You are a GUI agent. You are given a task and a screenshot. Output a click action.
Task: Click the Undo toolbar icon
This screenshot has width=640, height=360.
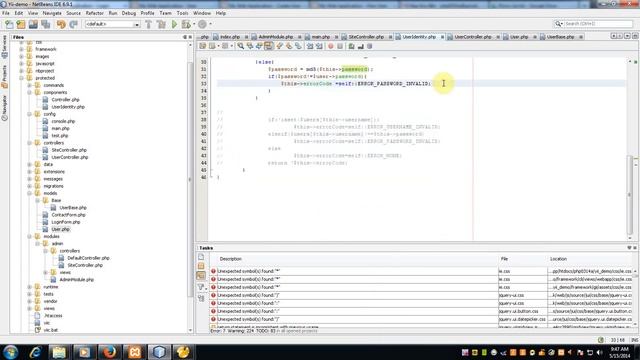point(61,24)
